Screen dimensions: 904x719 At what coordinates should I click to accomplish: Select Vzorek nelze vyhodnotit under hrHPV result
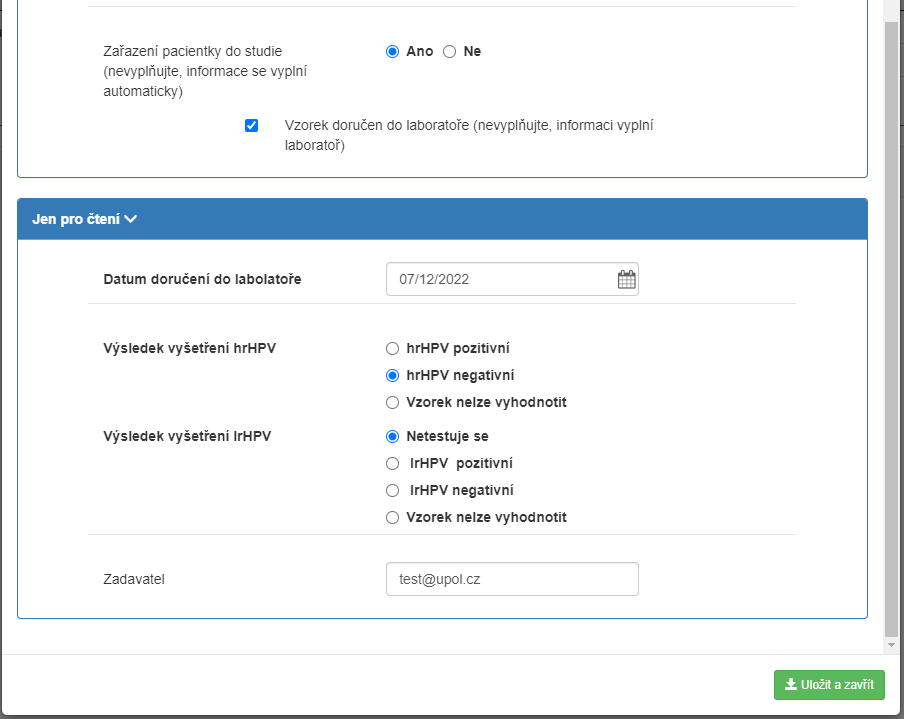tap(393, 403)
